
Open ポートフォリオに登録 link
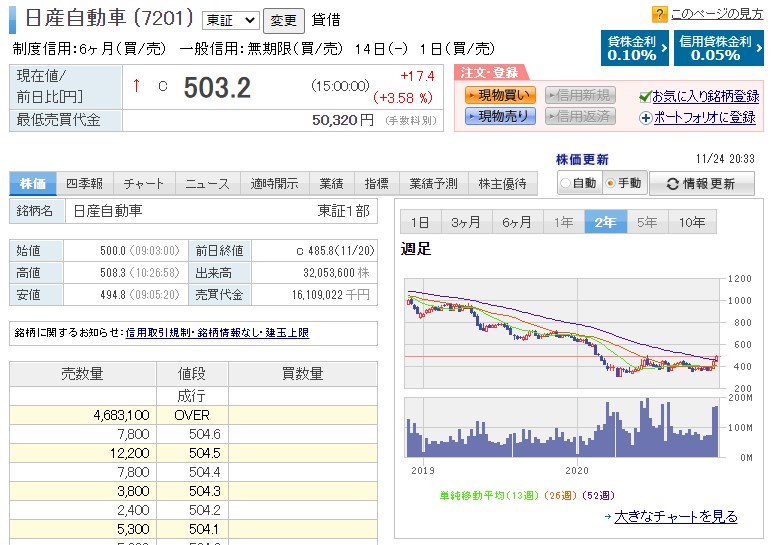click(705, 118)
